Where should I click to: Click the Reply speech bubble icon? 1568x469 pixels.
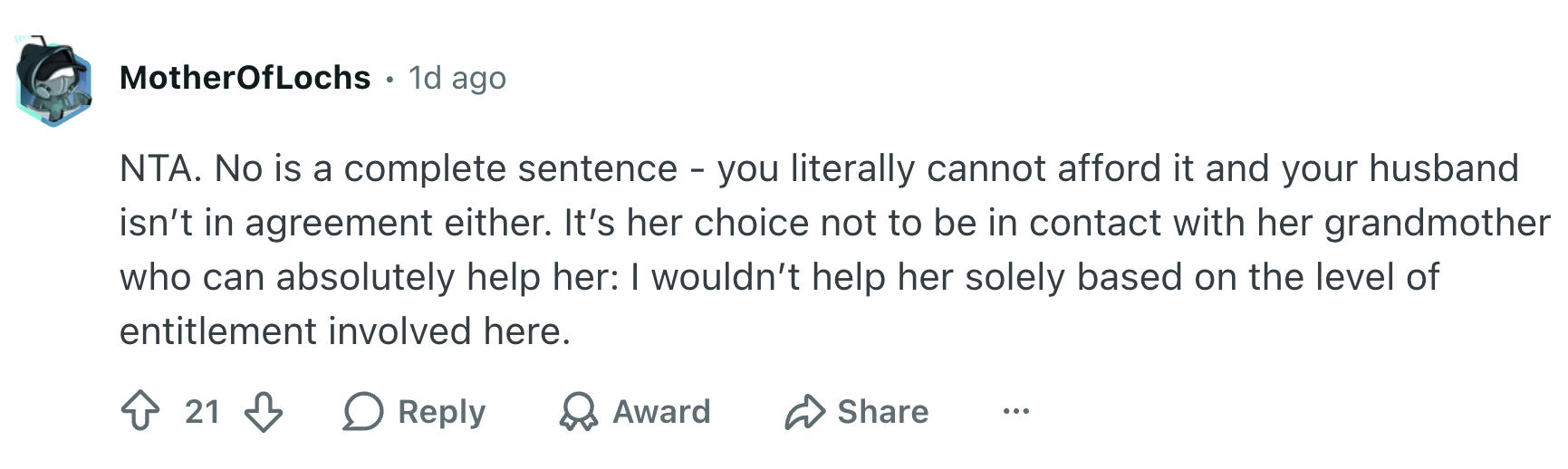[x=363, y=411]
